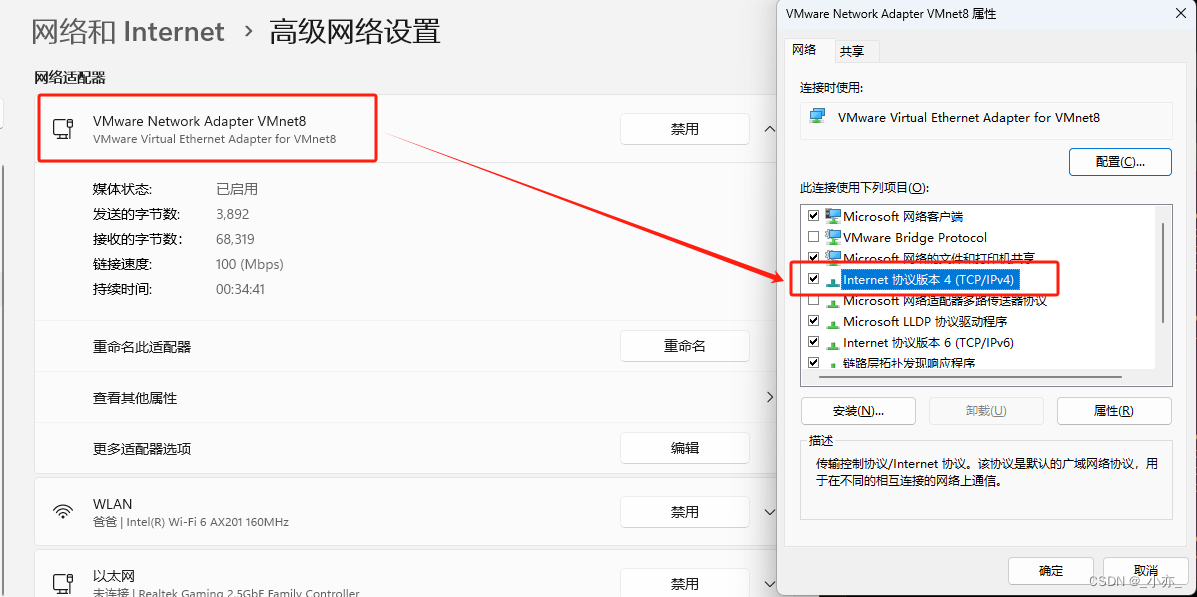This screenshot has height=597, width=1197.
Task: Toggle Microsoft LLDP 协议驱动程序 checkbox
Action: (813, 321)
